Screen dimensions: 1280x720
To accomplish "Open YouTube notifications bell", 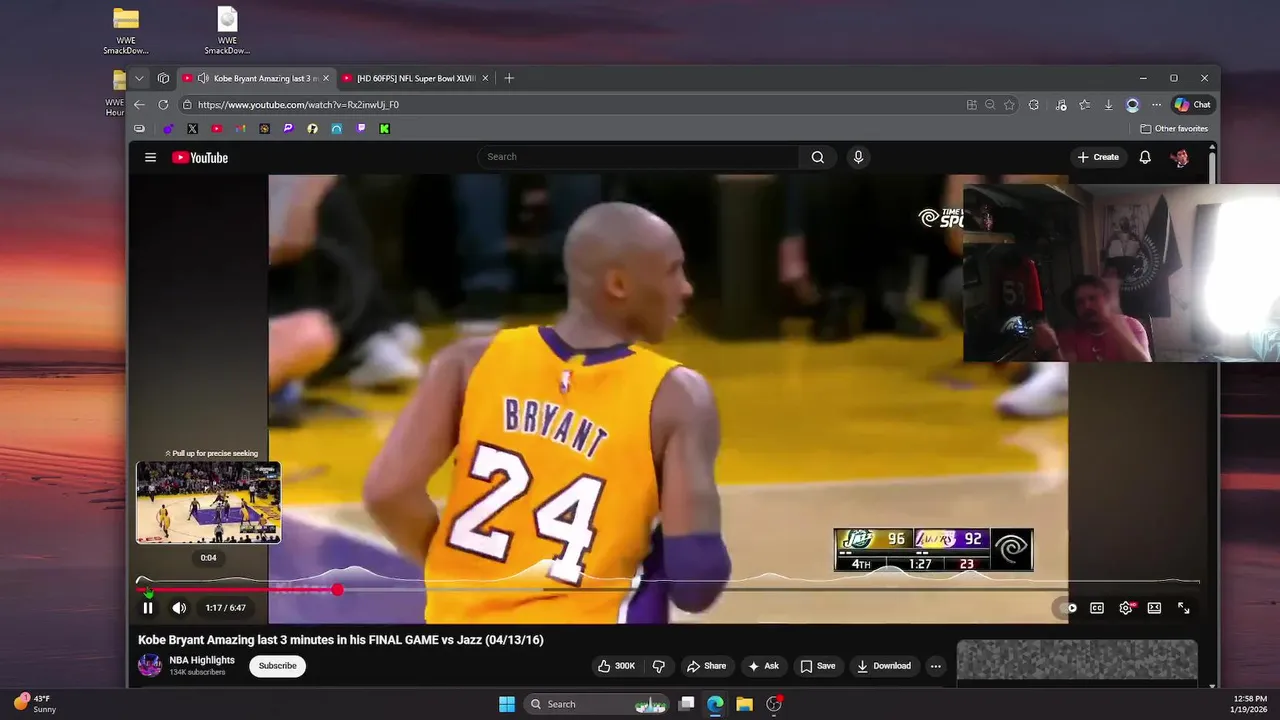I will pyautogui.click(x=1145, y=157).
